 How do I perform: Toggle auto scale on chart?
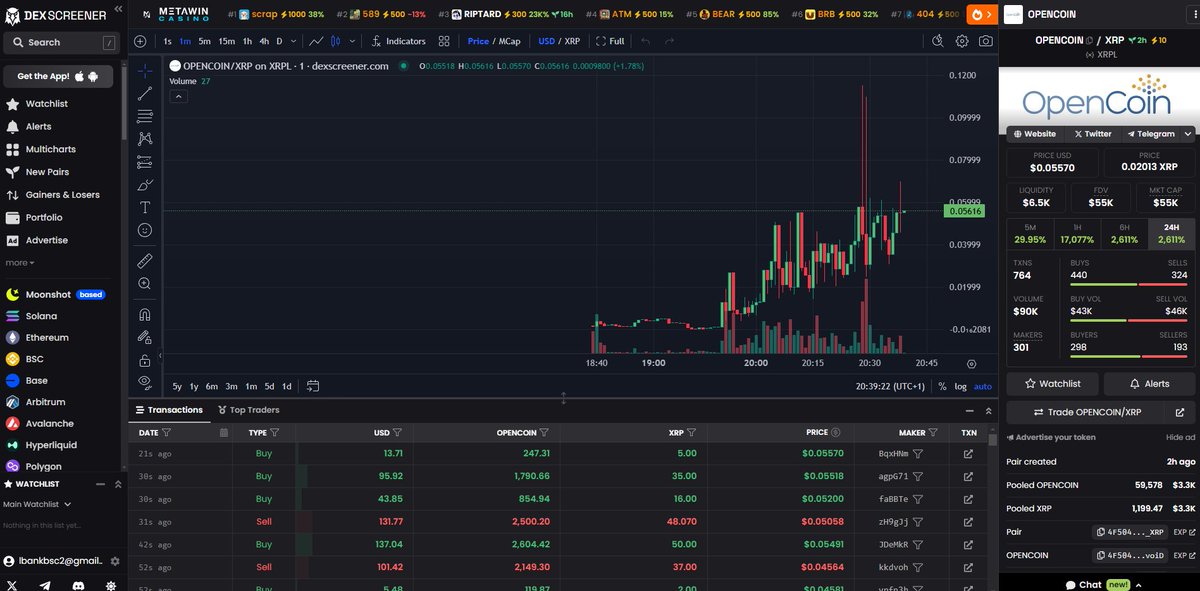coord(983,387)
